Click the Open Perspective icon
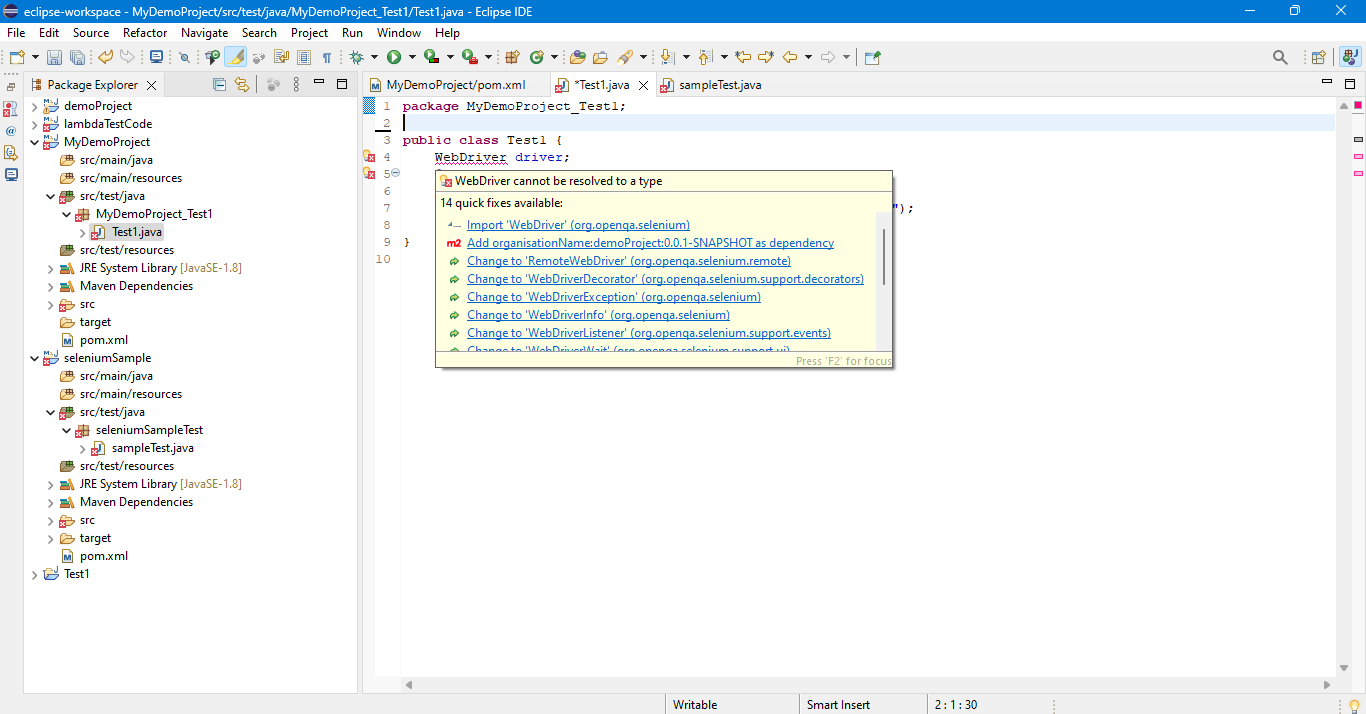 [x=1318, y=58]
